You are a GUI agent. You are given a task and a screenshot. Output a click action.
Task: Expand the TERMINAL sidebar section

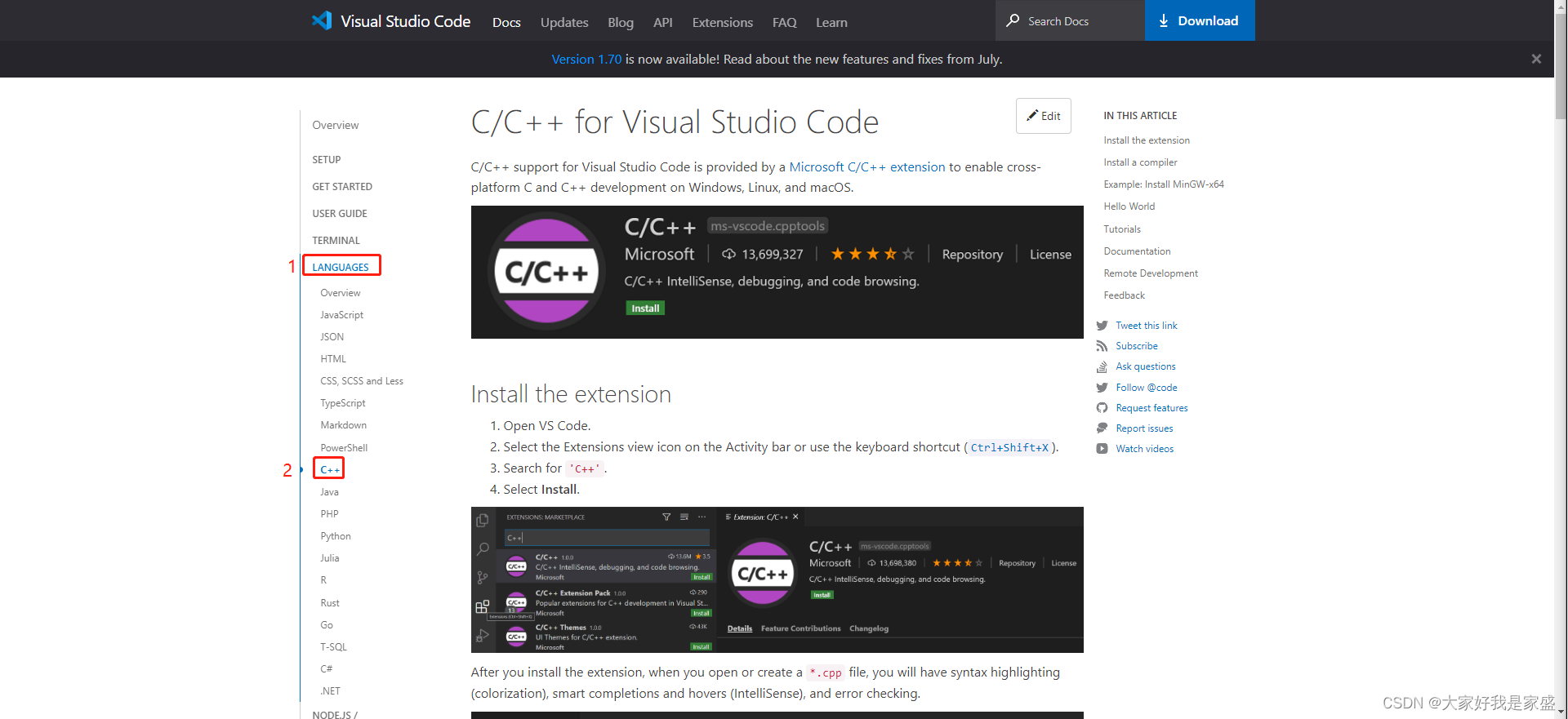click(336, 241)
